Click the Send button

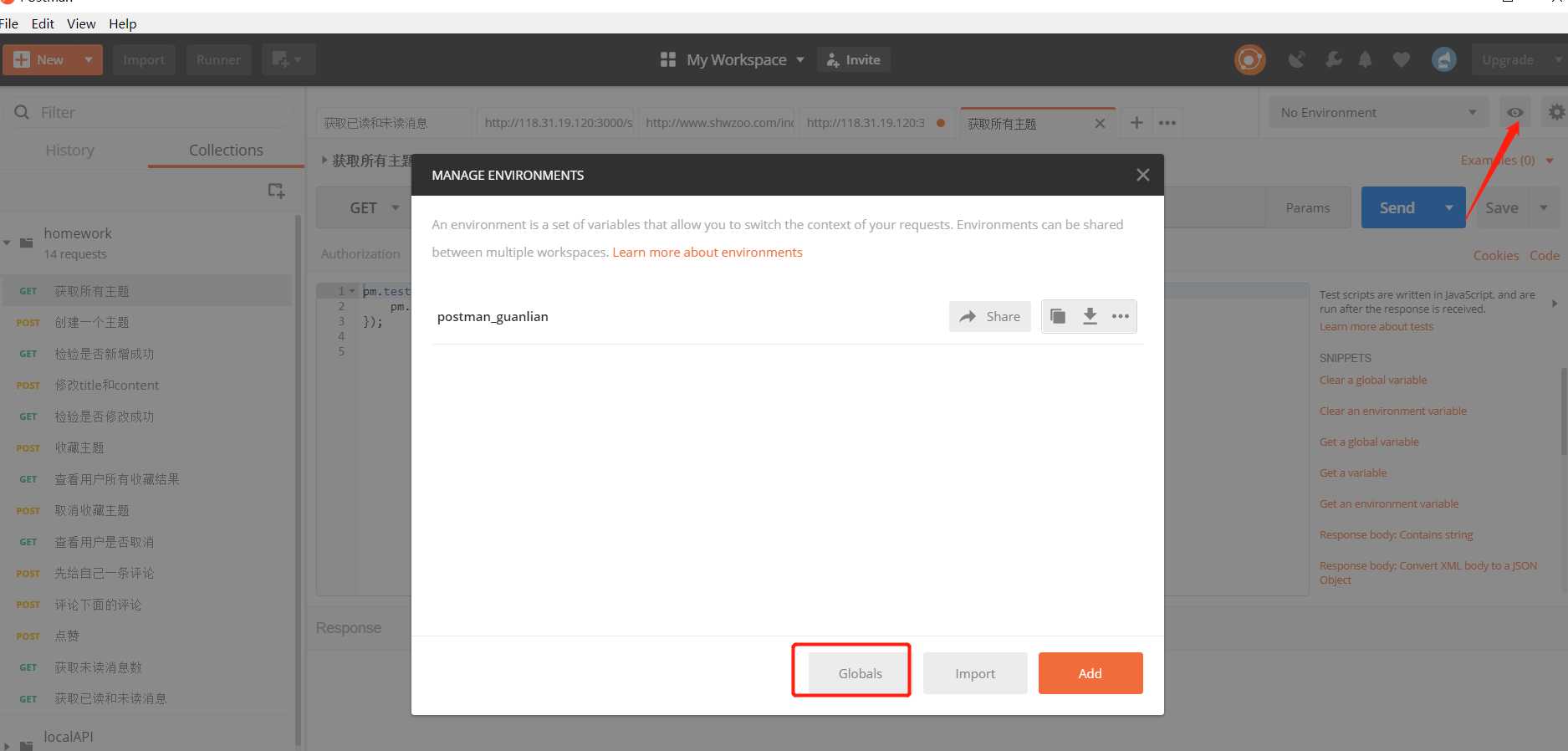pos(1397,207)
